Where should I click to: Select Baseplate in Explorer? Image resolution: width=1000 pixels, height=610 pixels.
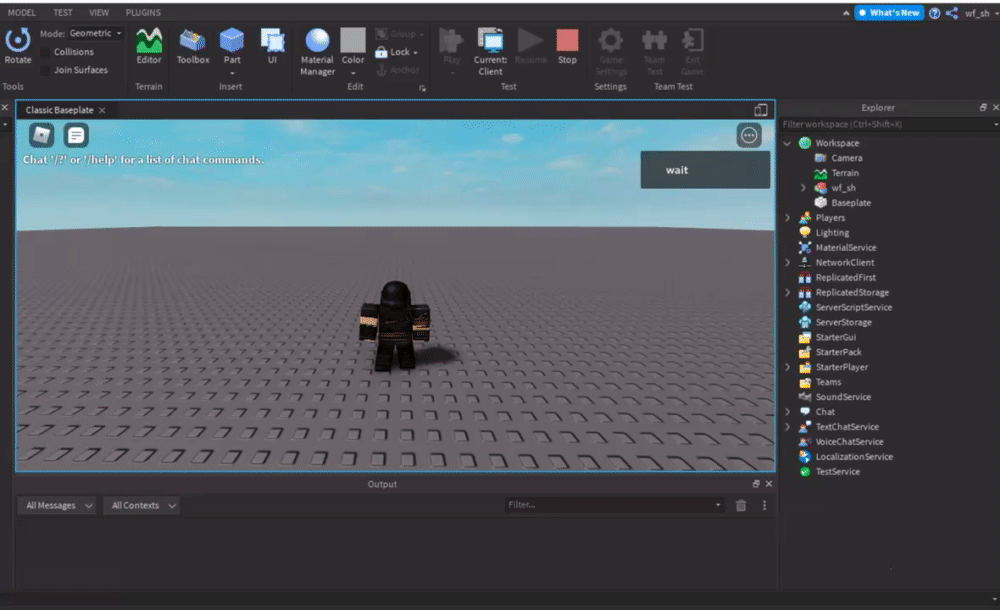[x=851, y=203]
